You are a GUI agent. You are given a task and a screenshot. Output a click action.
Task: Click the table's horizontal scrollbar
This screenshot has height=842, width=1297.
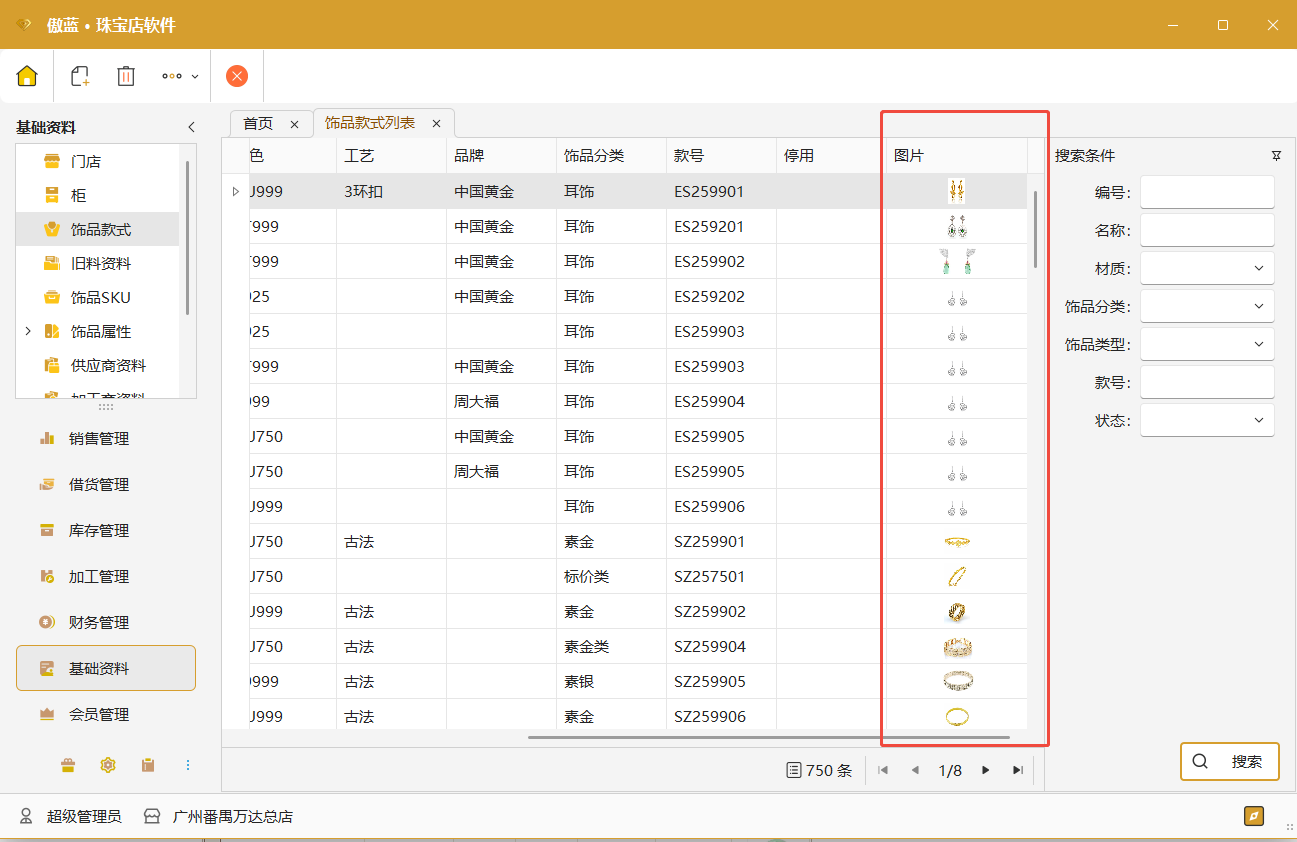click(768, 737)
